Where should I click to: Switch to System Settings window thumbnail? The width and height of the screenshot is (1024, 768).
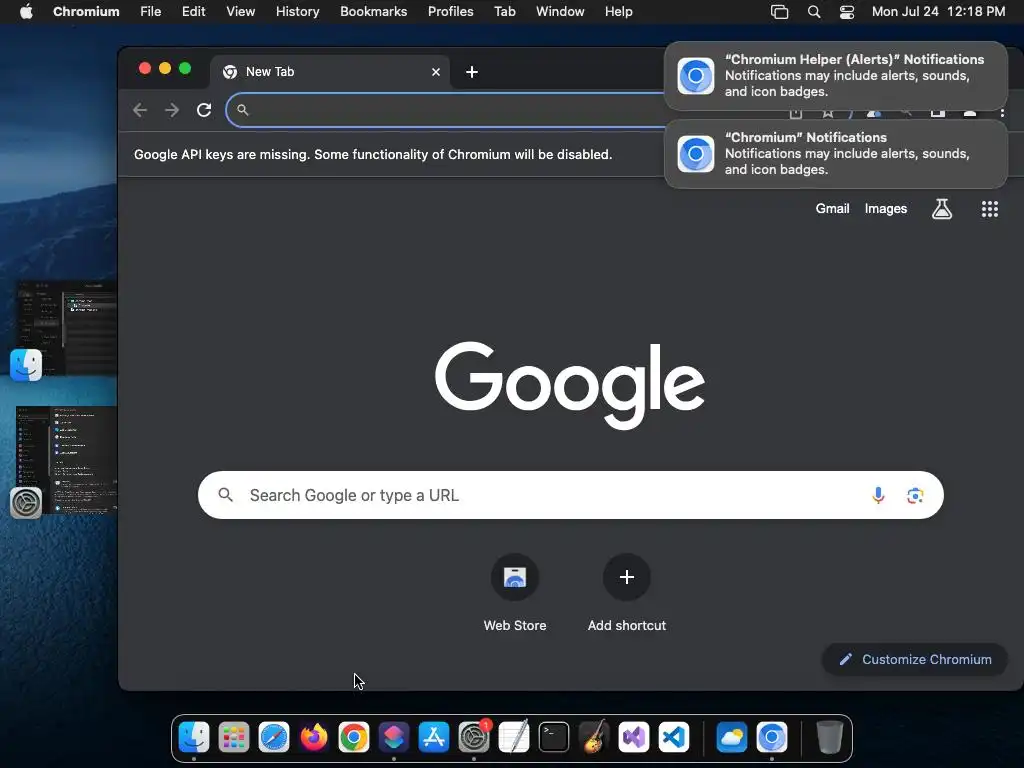click(x=65, y=461)
